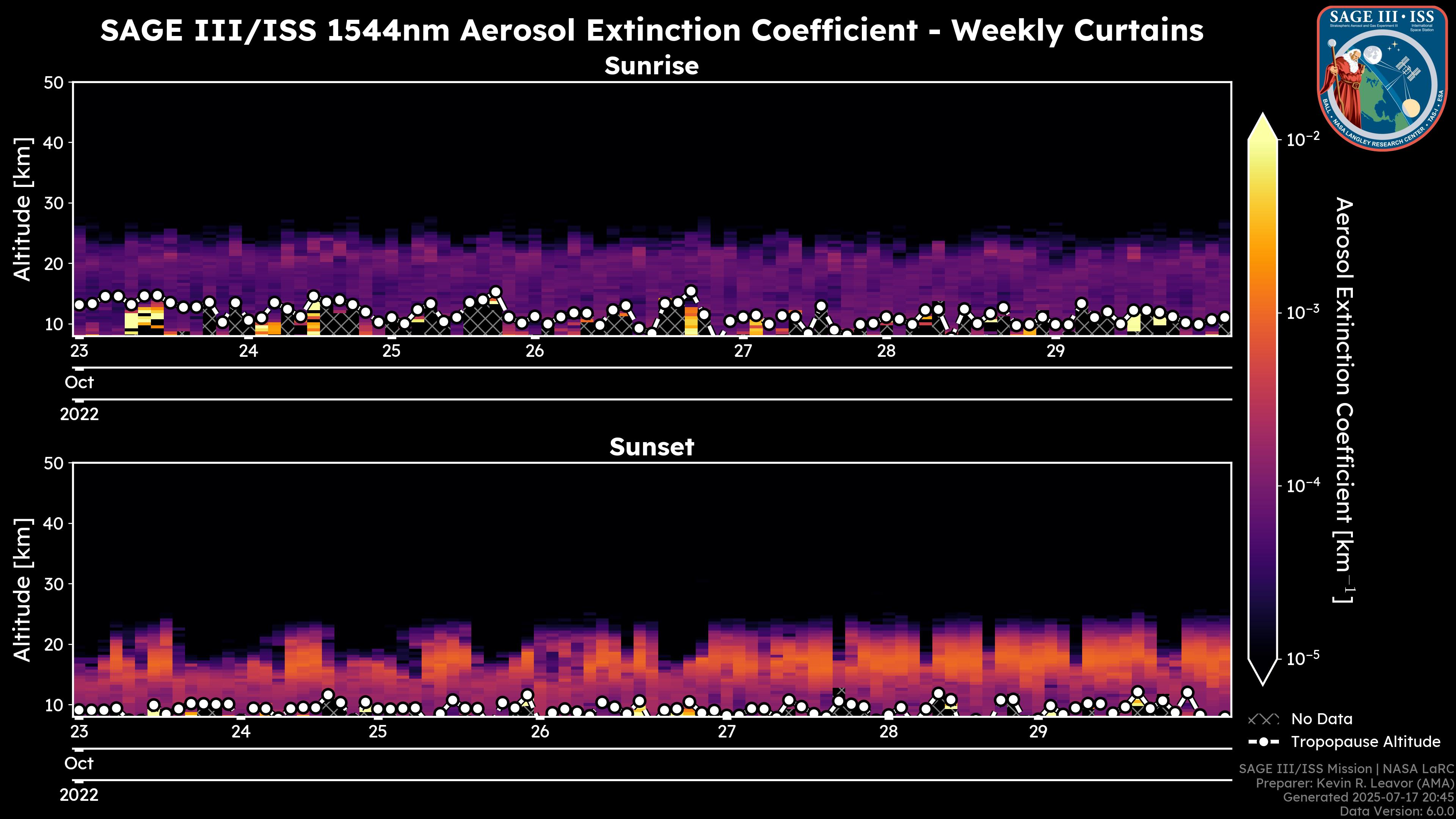Click date 24 on Sunrise axis

(x=248, y=351)
